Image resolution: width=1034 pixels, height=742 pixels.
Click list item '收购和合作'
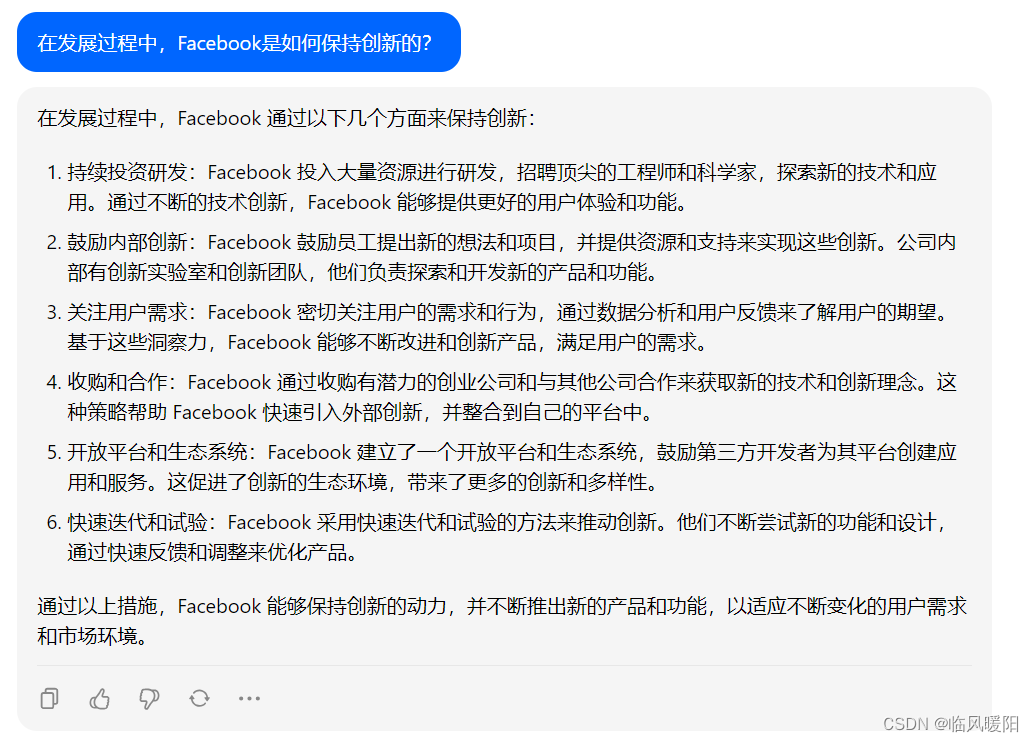501,396
